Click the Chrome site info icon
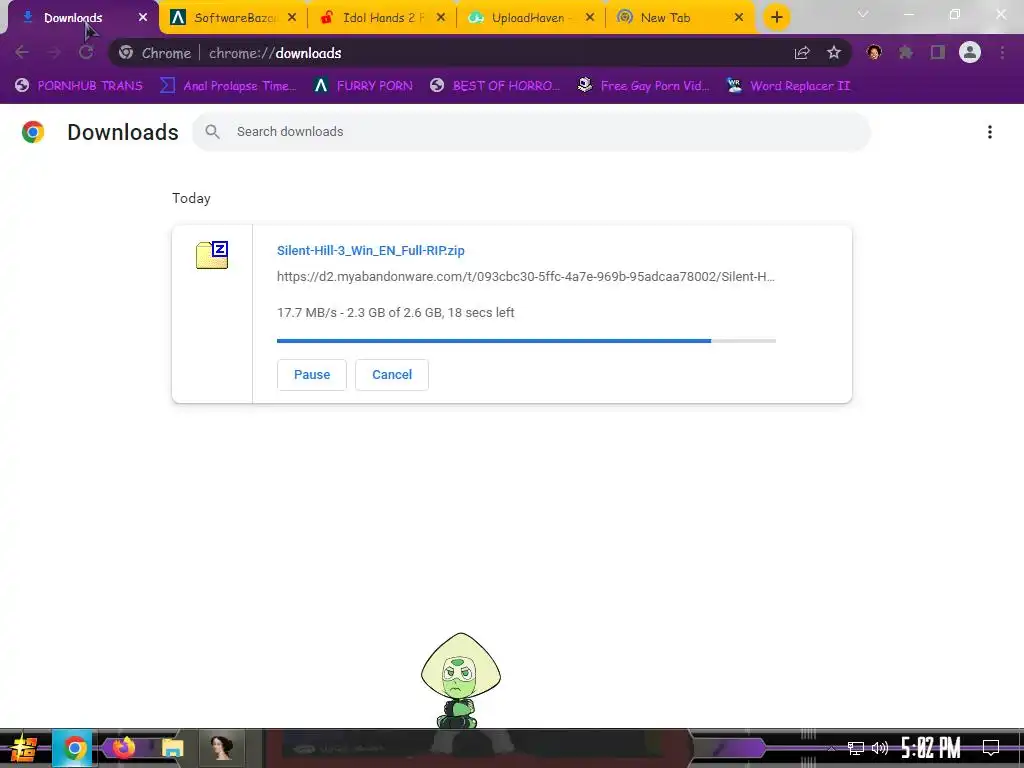This screenshot has height=768, width=1024. (x=127, y=53)
